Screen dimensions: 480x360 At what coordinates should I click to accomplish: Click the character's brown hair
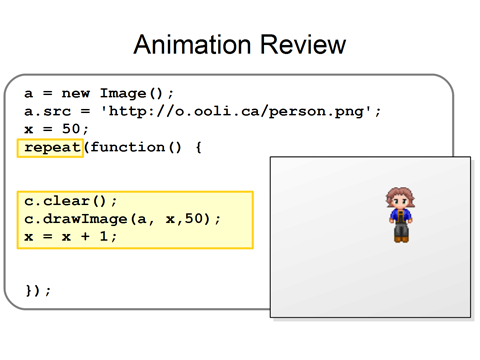click(400, 194)
